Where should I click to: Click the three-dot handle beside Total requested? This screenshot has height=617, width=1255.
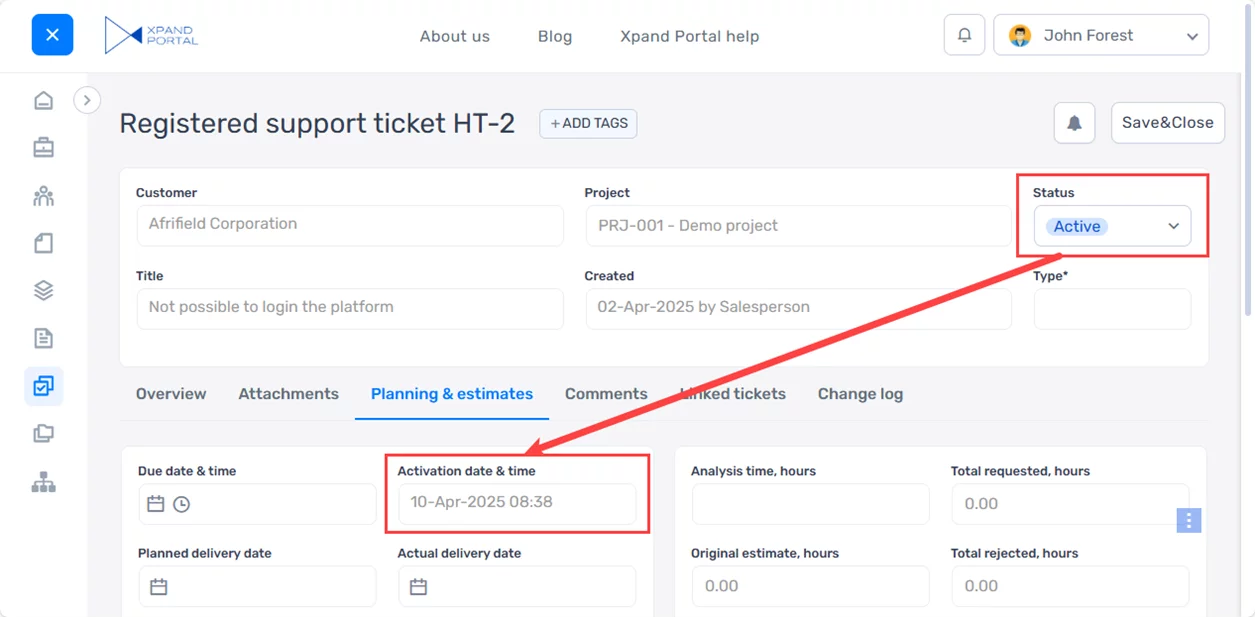point(1188,520)
